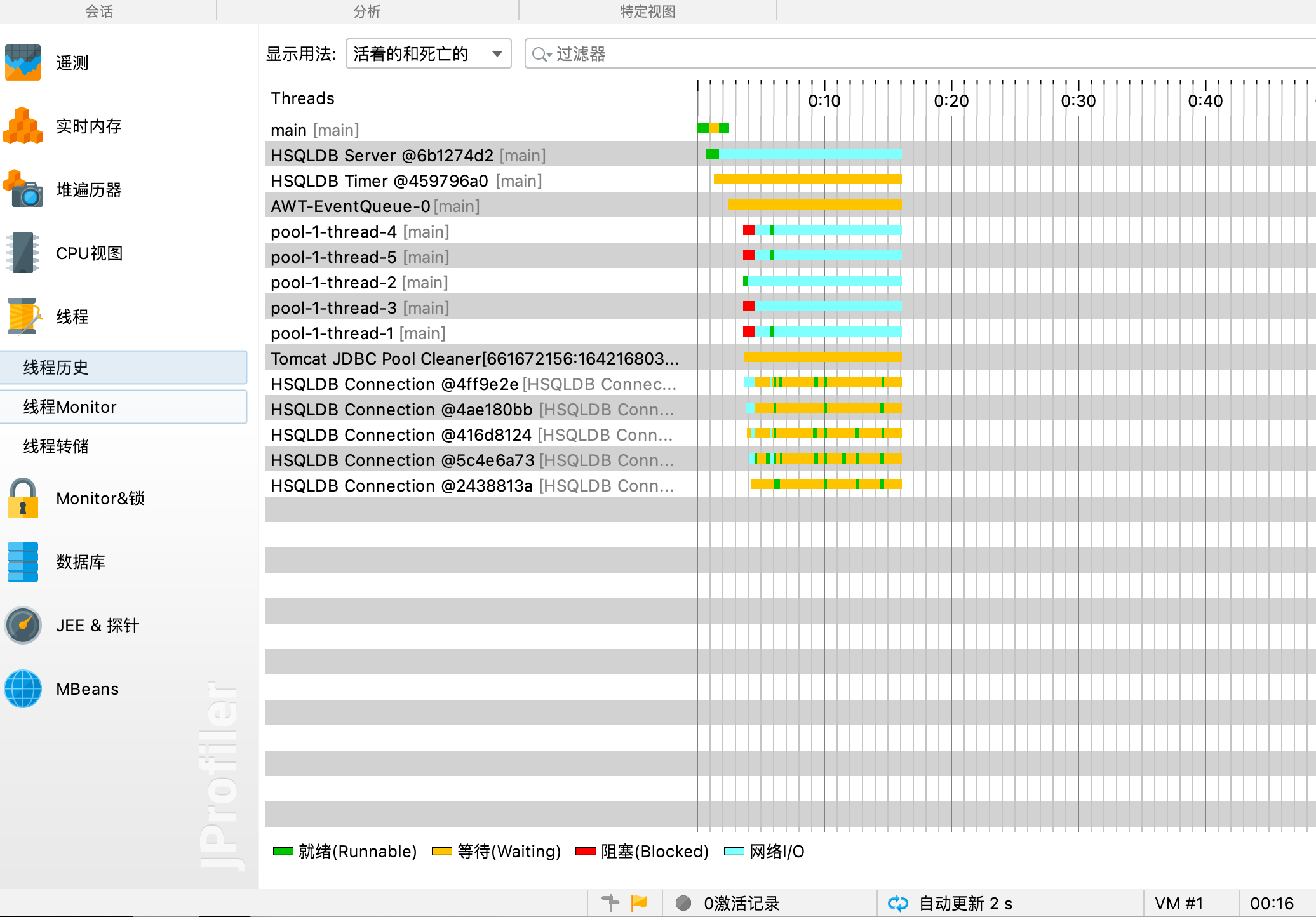
Task: Switch to the 特定视图 tab
Action: tap(647, 11)
